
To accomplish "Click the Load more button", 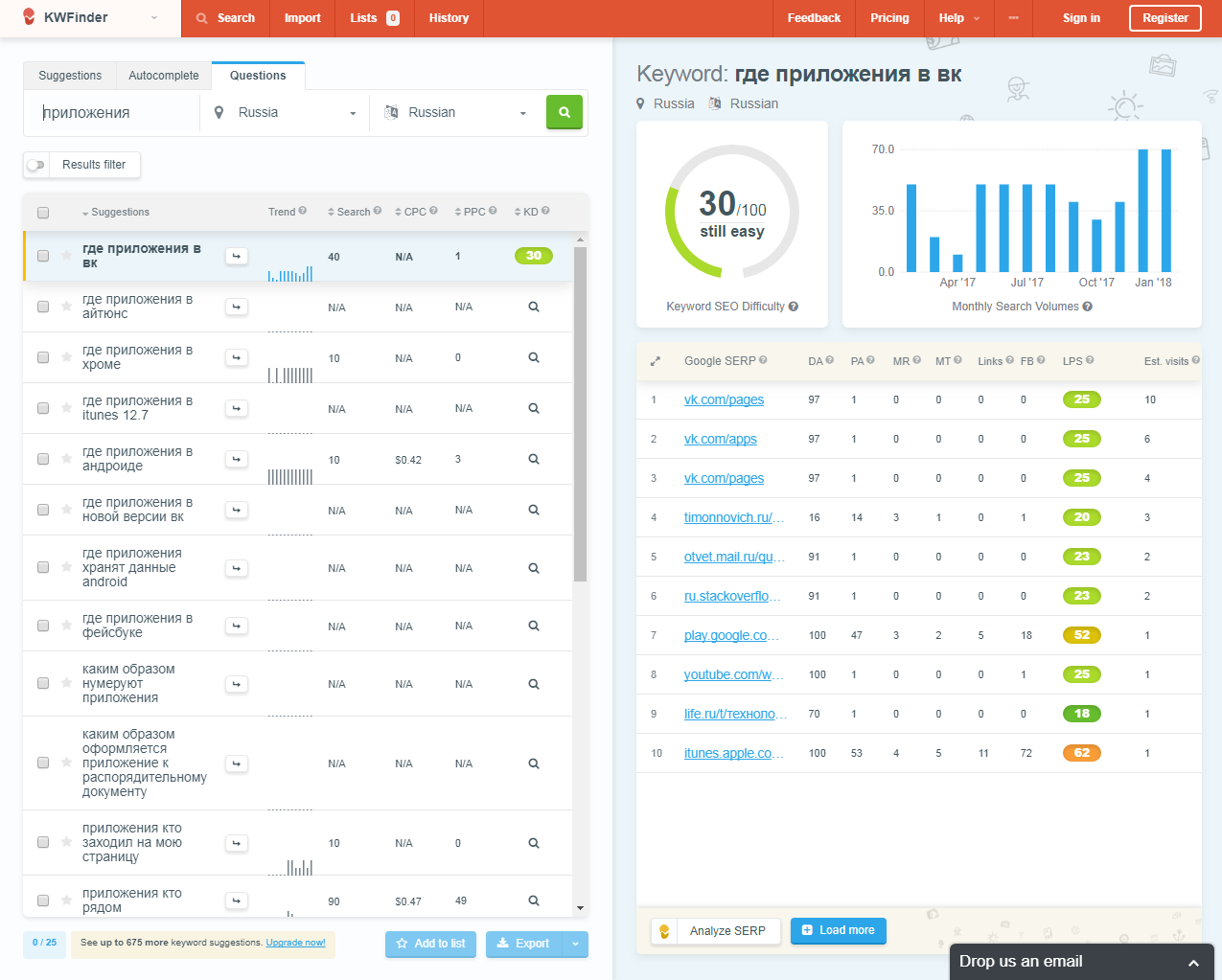I will point(838,930).
